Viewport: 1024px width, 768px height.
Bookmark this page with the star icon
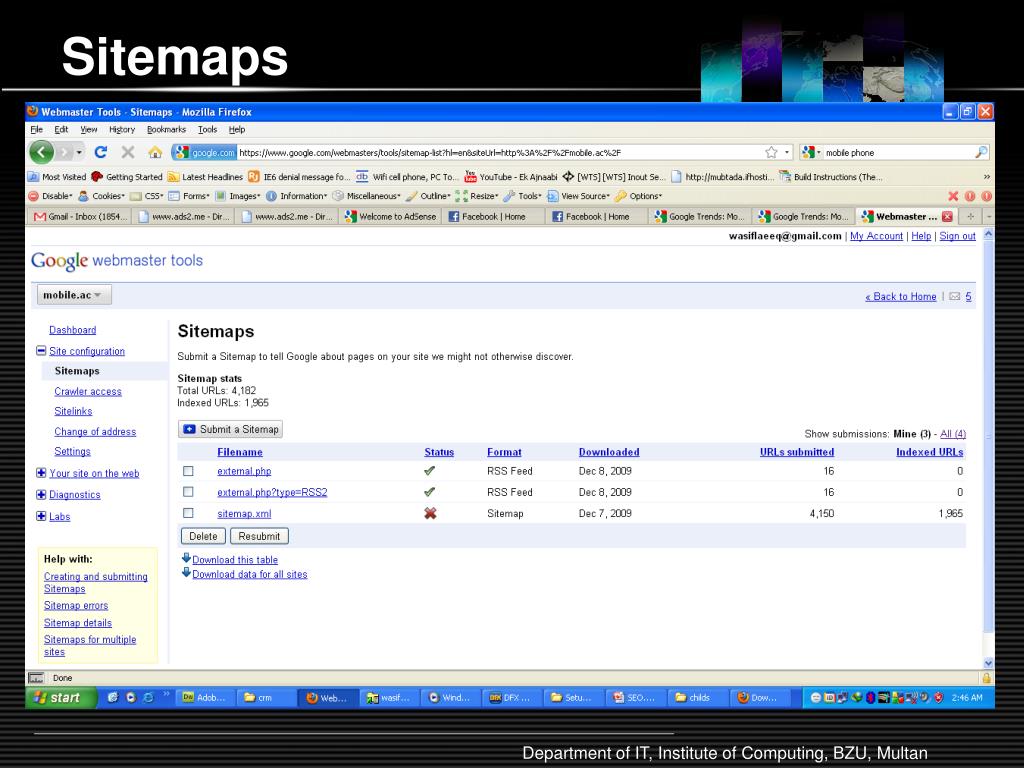click(x=771, y=152)
